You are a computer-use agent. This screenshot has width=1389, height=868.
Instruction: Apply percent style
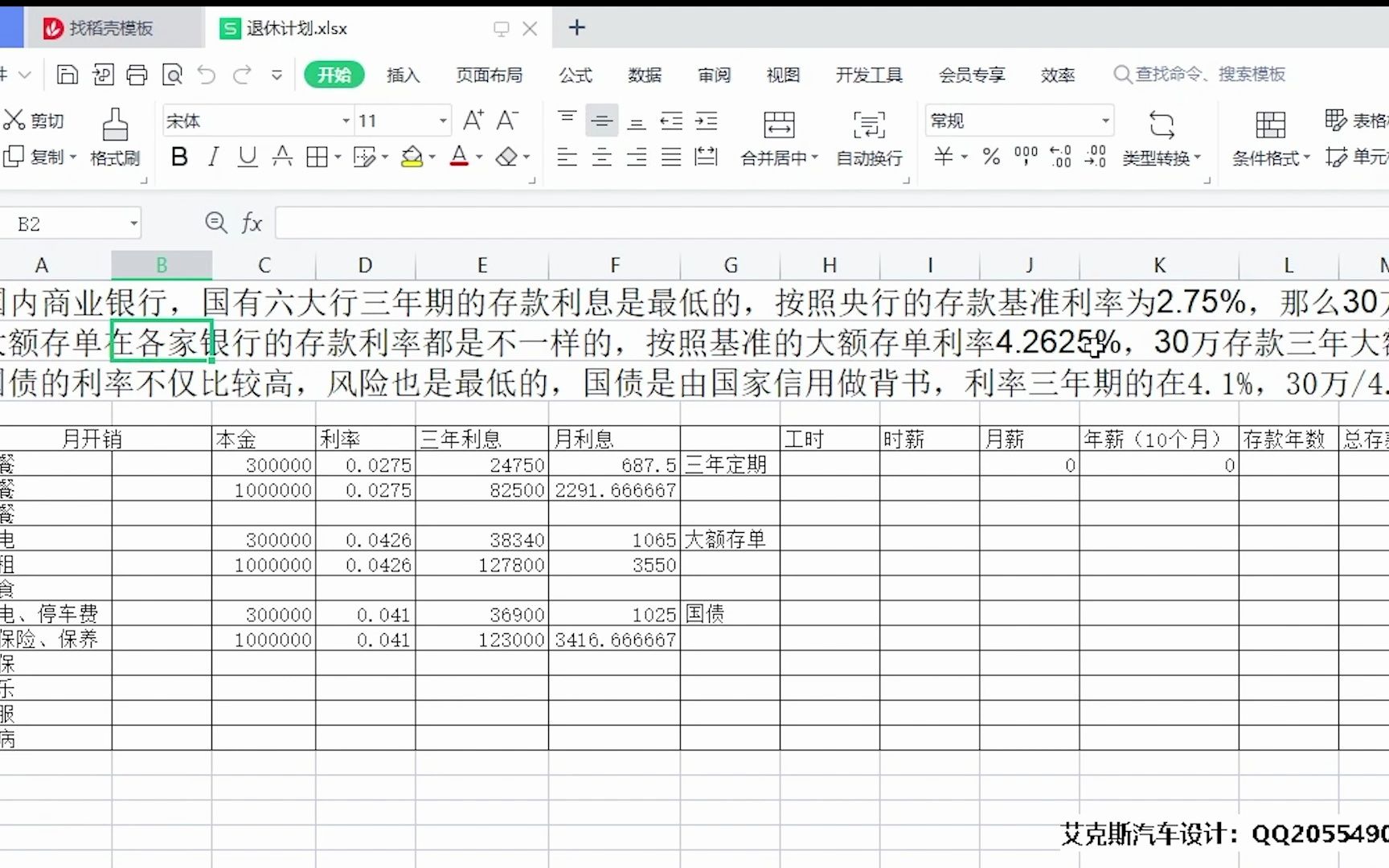992,157
